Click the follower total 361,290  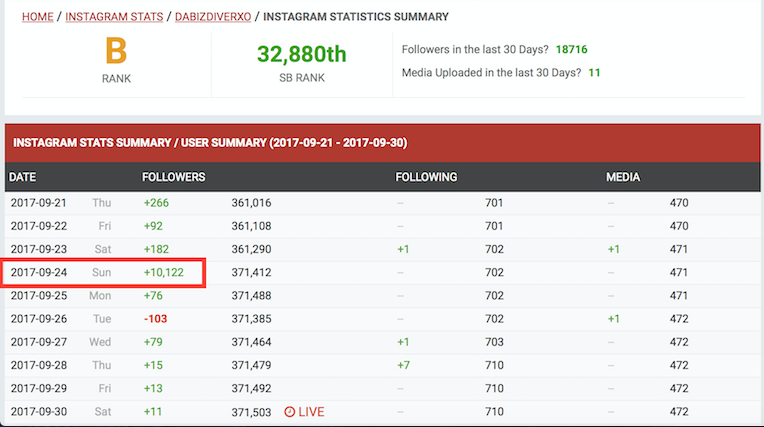[251, 249]
